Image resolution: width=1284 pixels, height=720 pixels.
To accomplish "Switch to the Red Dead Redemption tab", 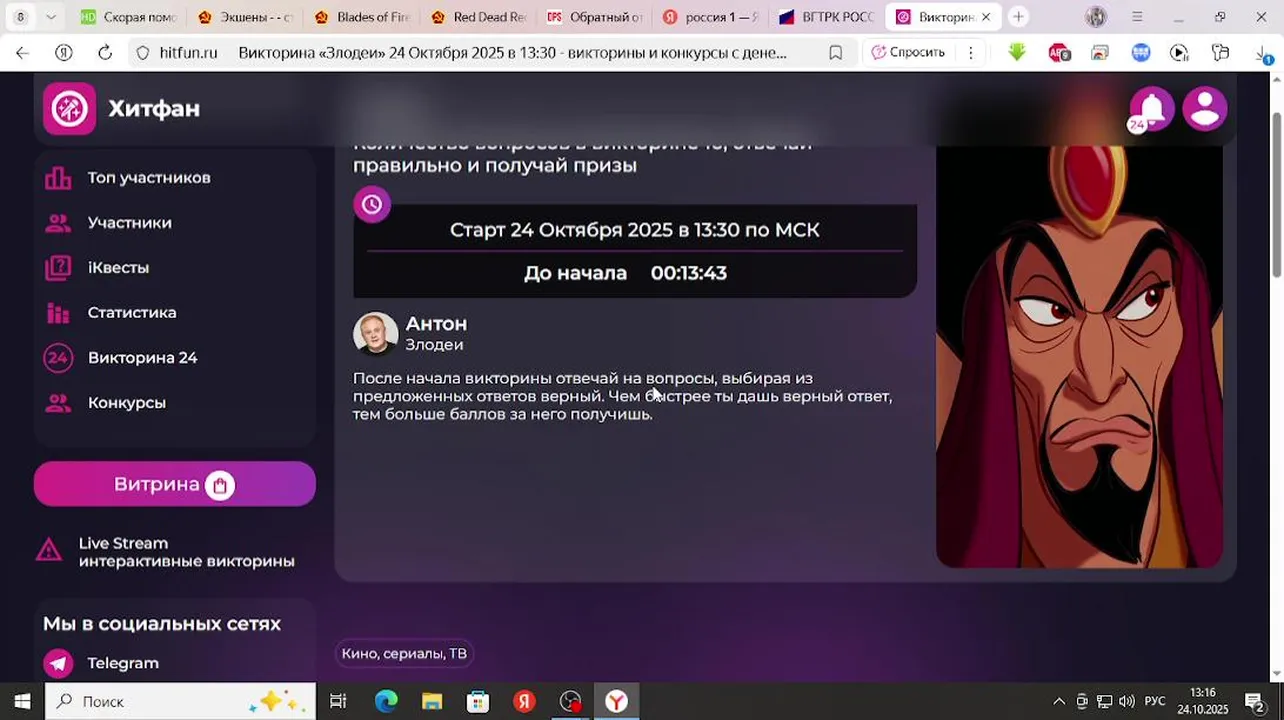I will click(x=479, y=17).
